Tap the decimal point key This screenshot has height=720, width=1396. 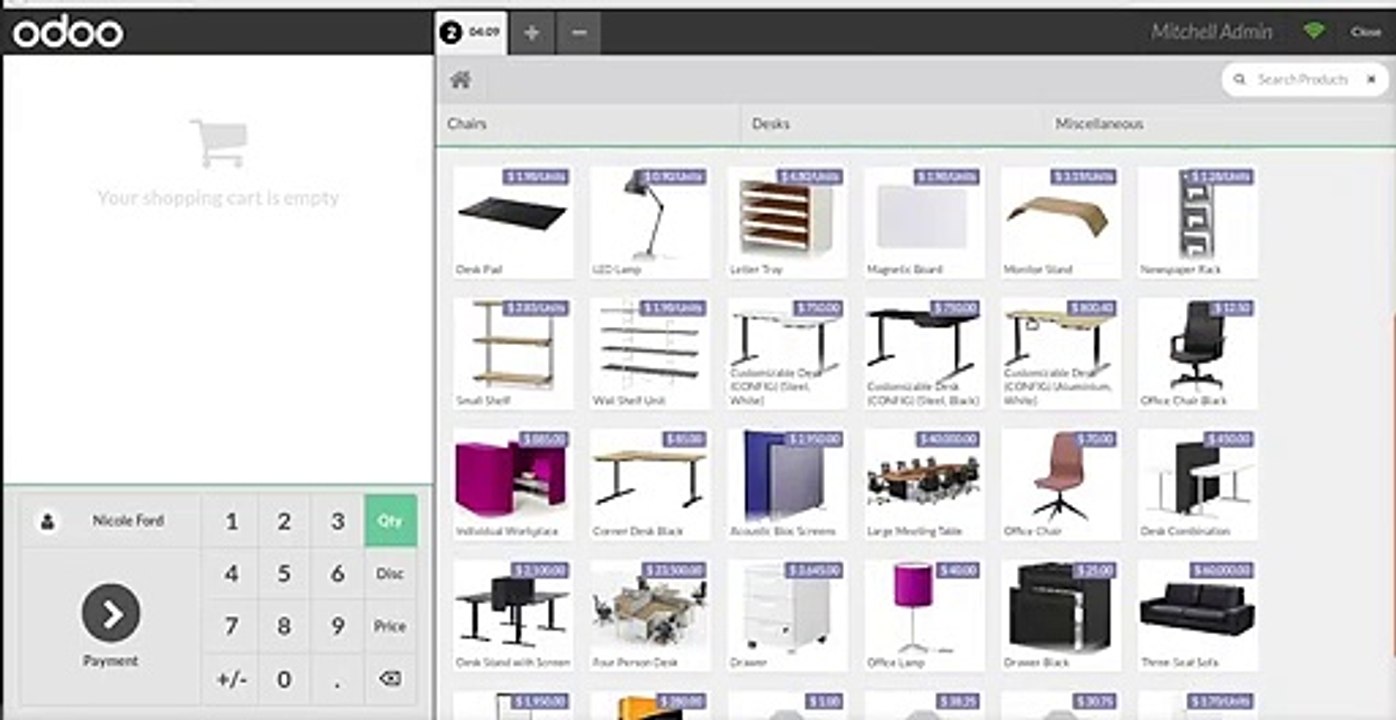(337, 679)
